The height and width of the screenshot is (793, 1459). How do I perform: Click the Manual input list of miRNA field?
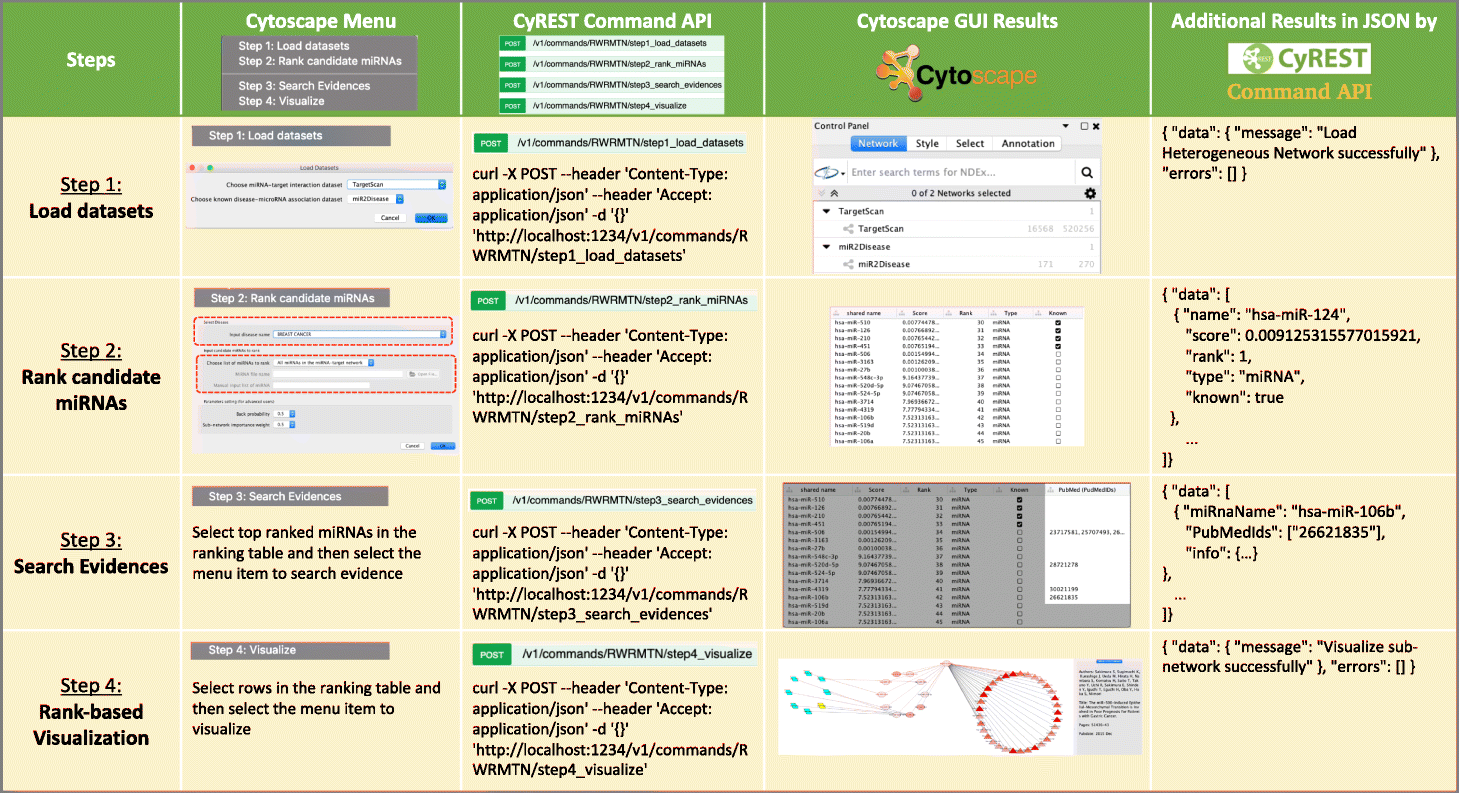click(x=321, y=385)
